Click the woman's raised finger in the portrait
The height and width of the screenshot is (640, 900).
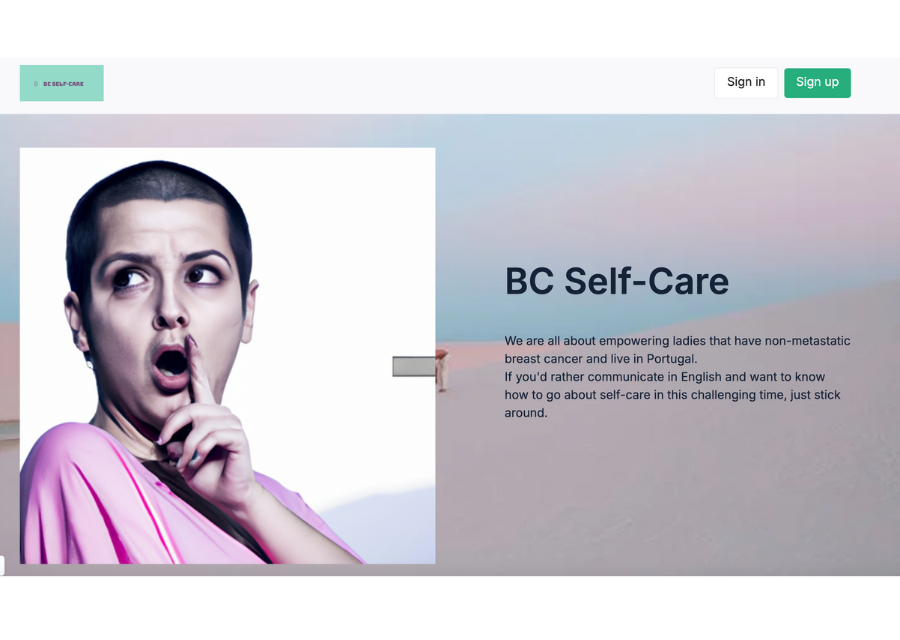[x=196, y=370]
